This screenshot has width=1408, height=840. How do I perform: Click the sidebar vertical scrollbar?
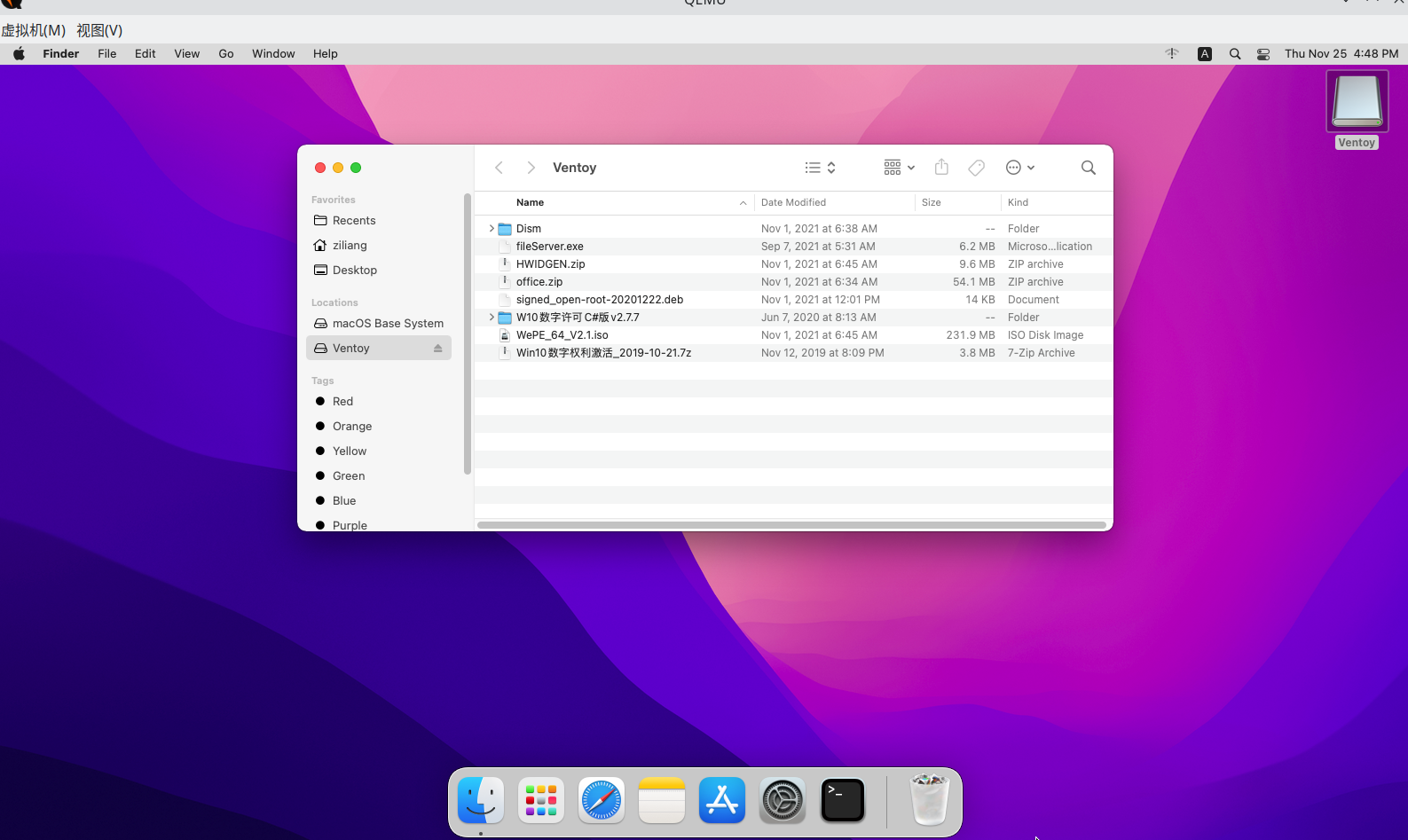pyautogui.click(x=467, y=334)
